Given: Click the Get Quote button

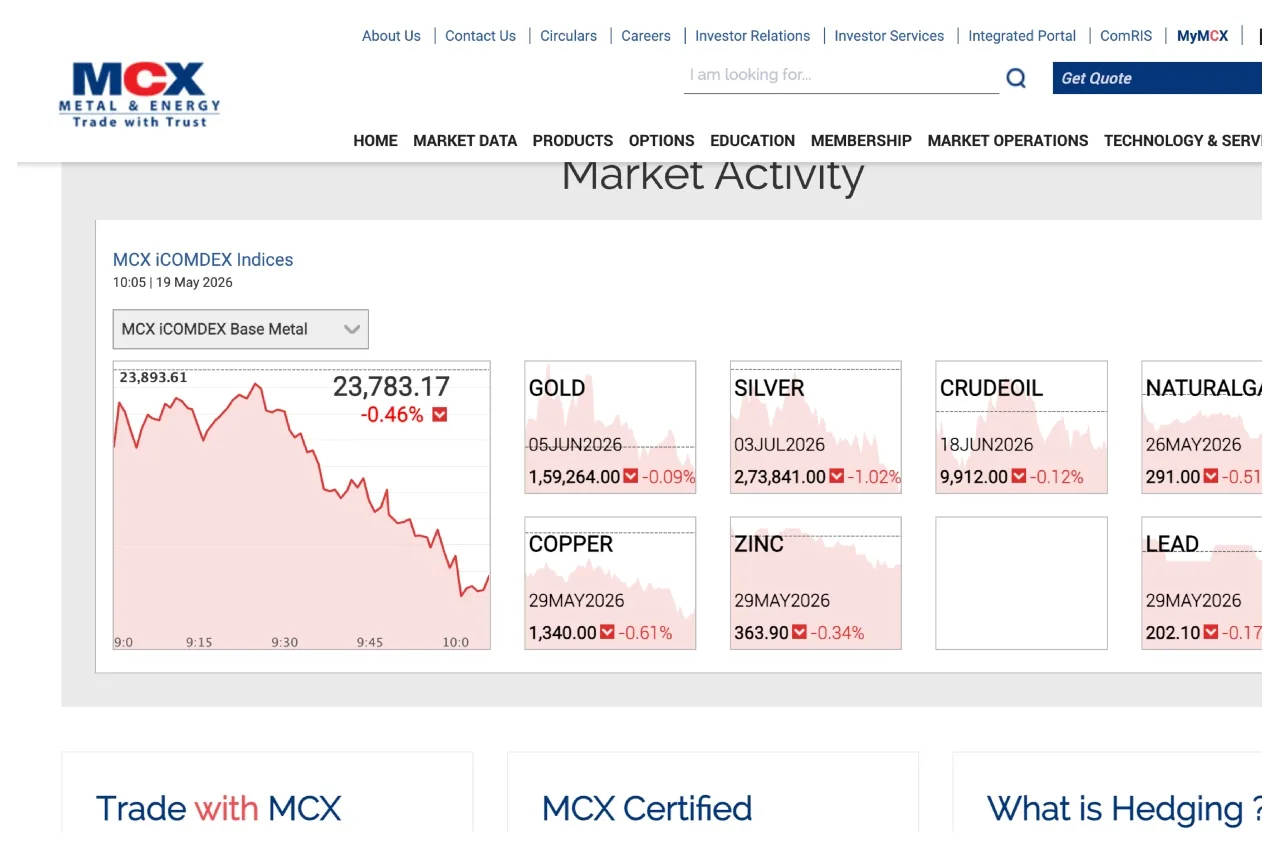Looking at the screenshot, I should click(x=1157, y=78).
